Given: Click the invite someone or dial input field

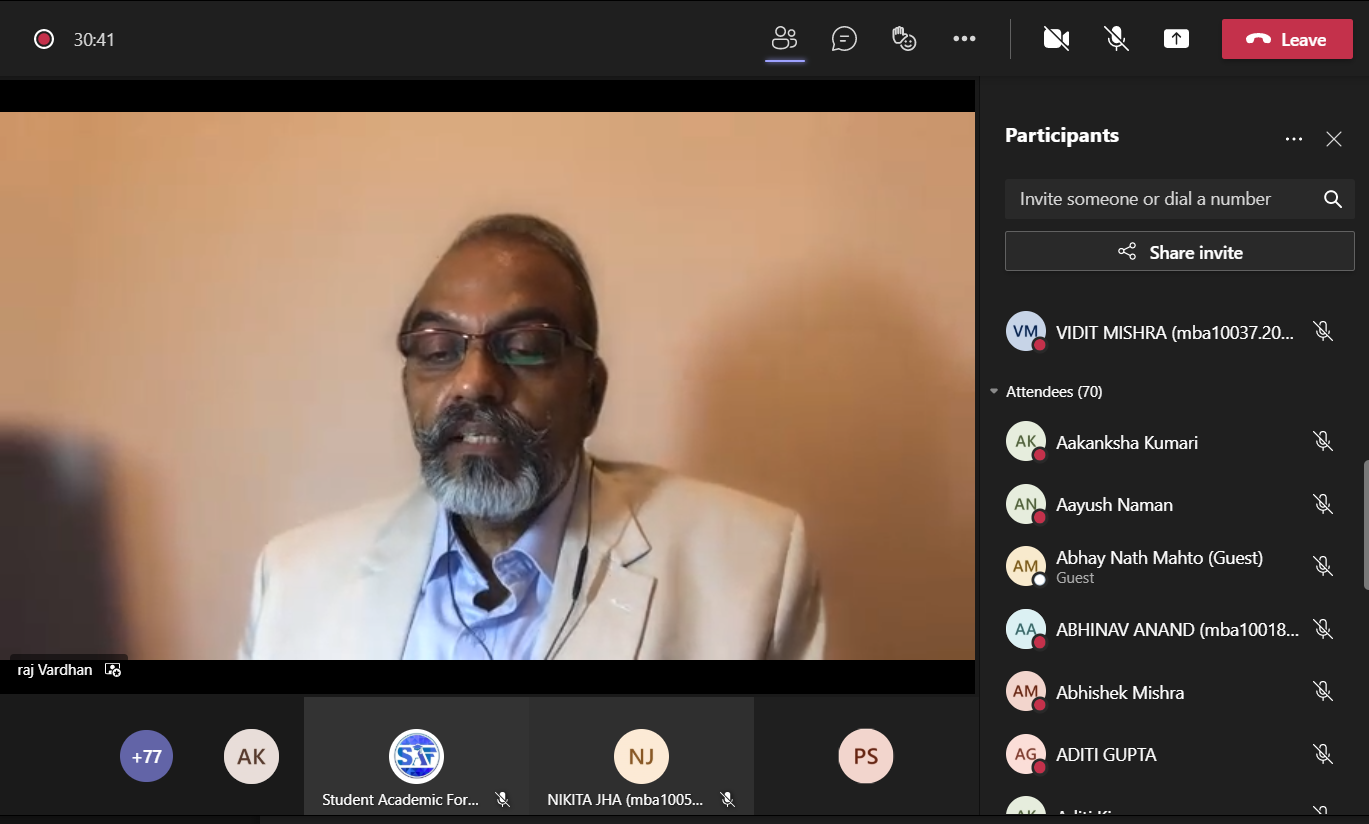Looking at the screenshot, I should pos(1160,199).
